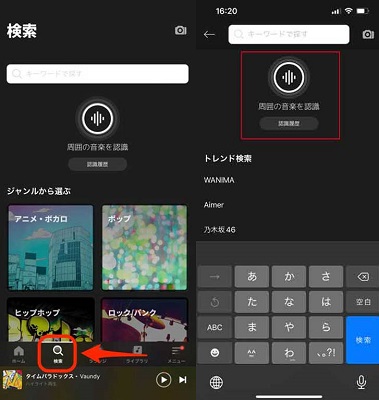Screen dimensions: 379x400
Task: Tap the ら key on keyboard
Action: pyautogui.click(x=326, y=327)
